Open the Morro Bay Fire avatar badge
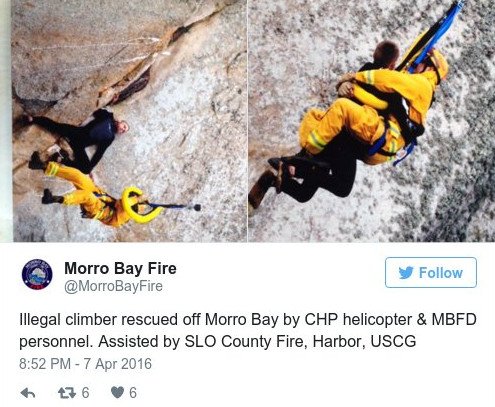 (37, 274)
